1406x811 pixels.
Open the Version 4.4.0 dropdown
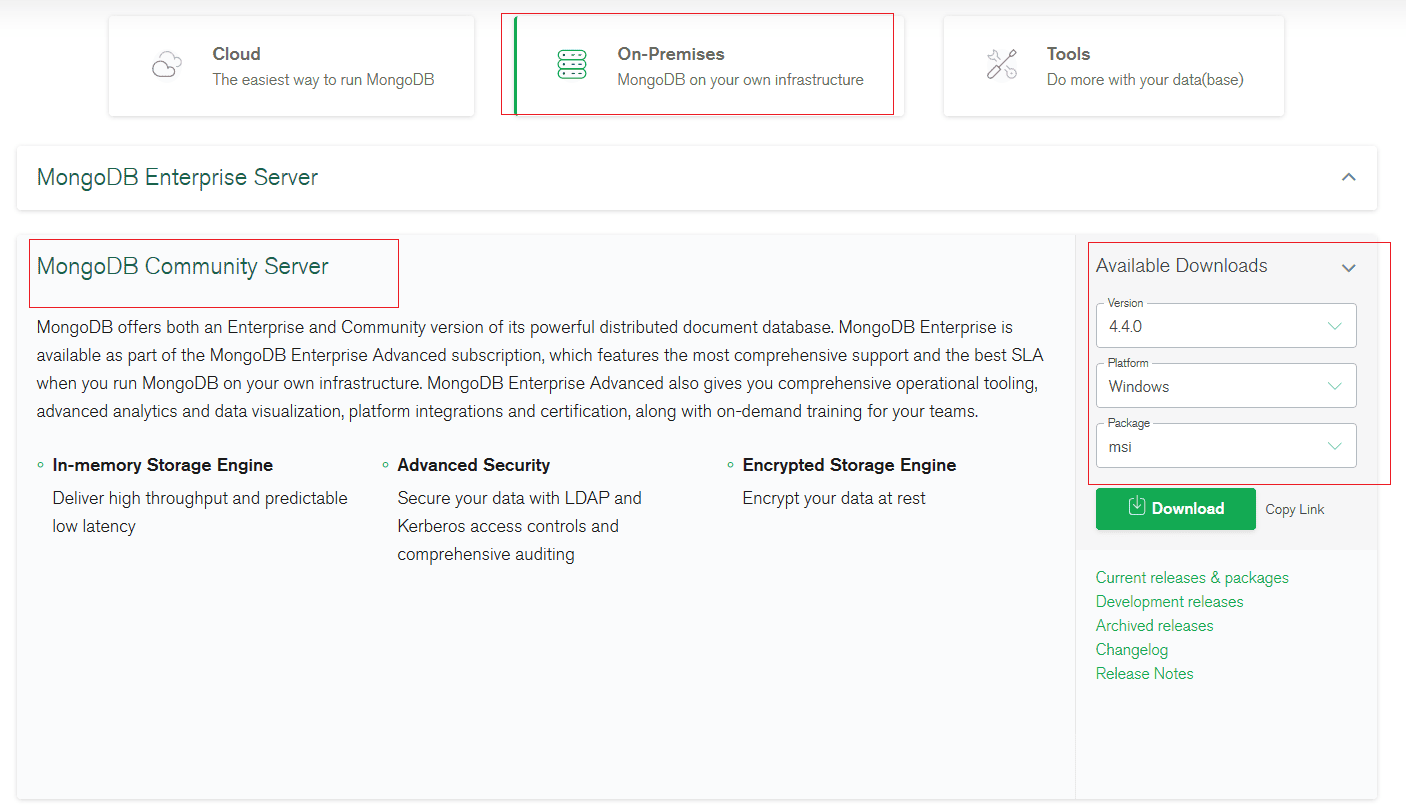click(x=1225, y=326)
